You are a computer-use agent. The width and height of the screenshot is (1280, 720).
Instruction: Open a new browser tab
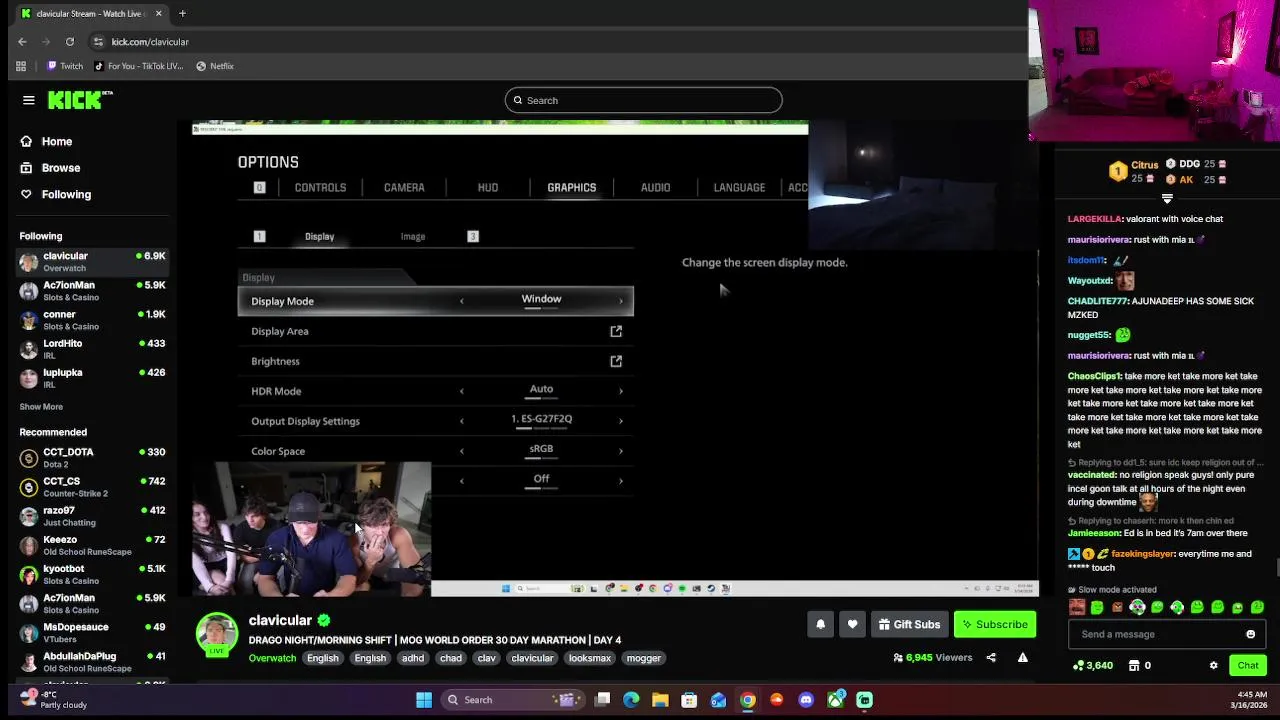(182, 14)
